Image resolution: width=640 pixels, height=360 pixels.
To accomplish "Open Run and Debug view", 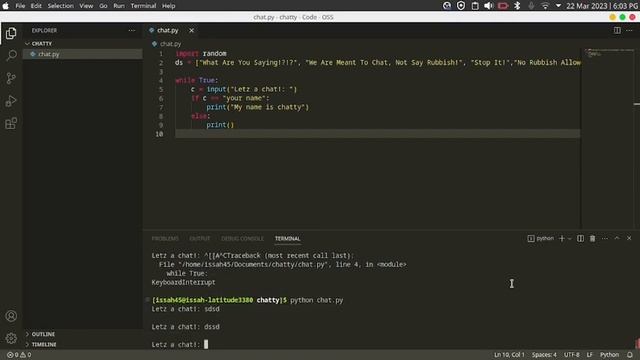I will [x=11, y=101].
